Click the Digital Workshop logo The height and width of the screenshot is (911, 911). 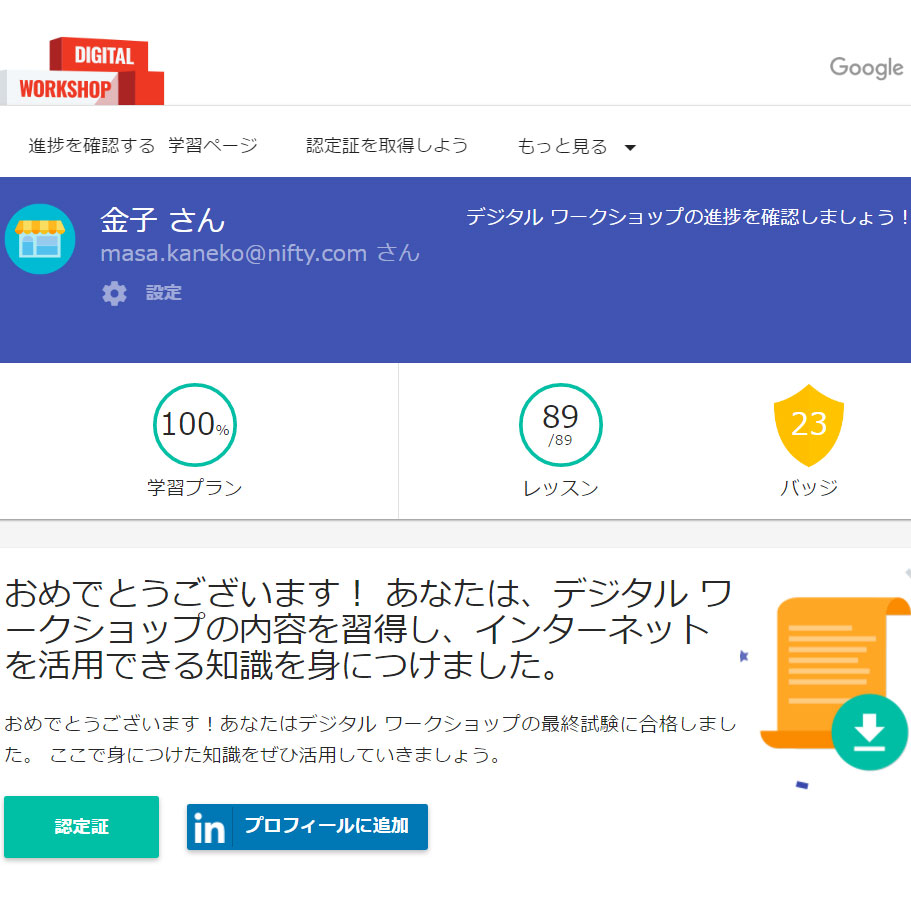[x=82, y=71]
